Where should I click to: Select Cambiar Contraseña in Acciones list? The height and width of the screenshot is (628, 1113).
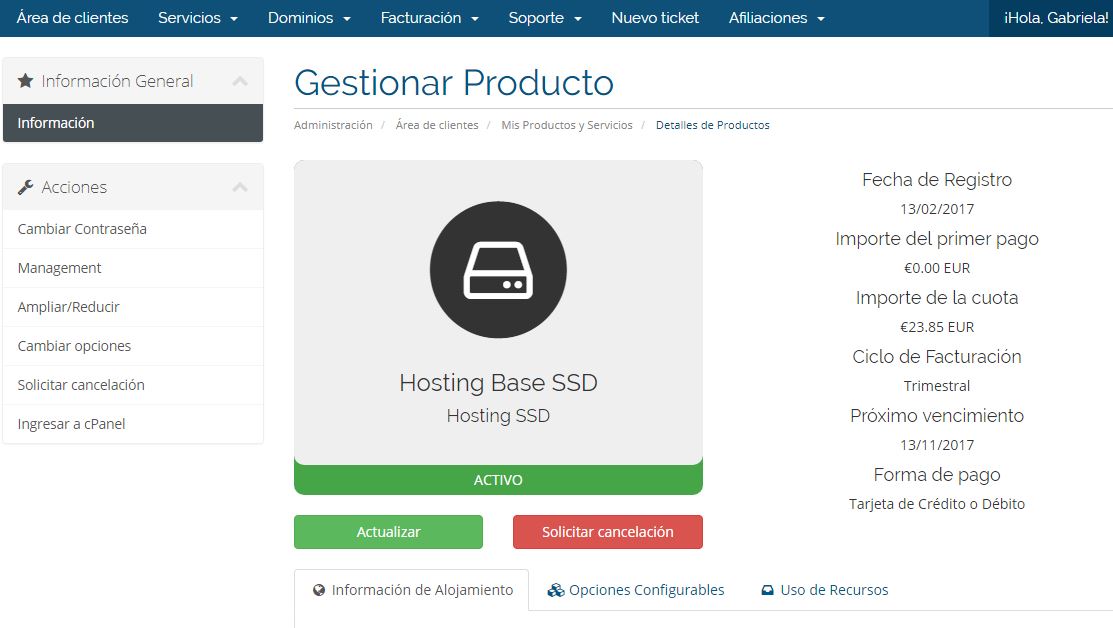coord(82,229)
